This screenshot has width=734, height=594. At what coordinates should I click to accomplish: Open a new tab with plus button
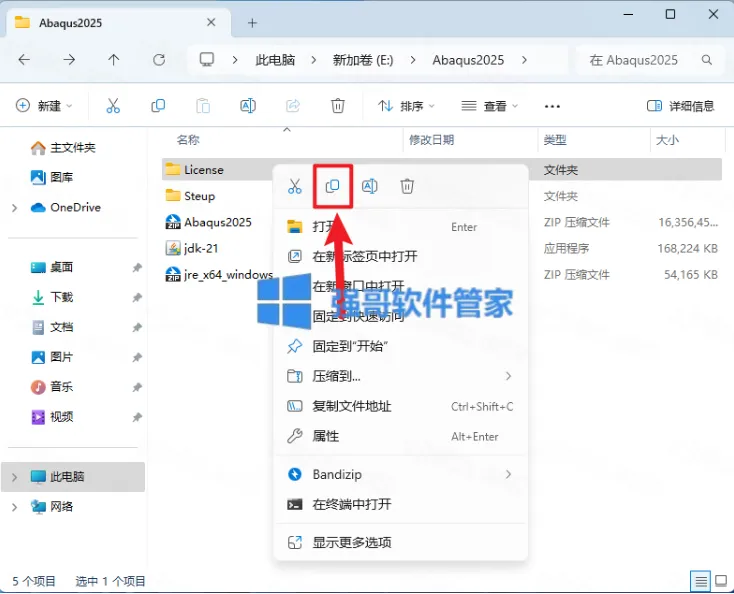252,23
